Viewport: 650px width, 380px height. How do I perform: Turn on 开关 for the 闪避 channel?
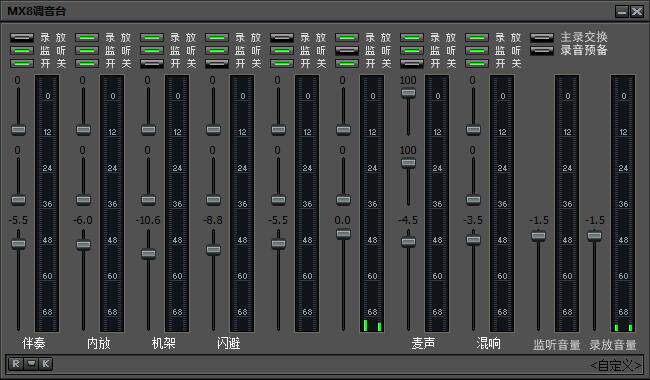217,63
